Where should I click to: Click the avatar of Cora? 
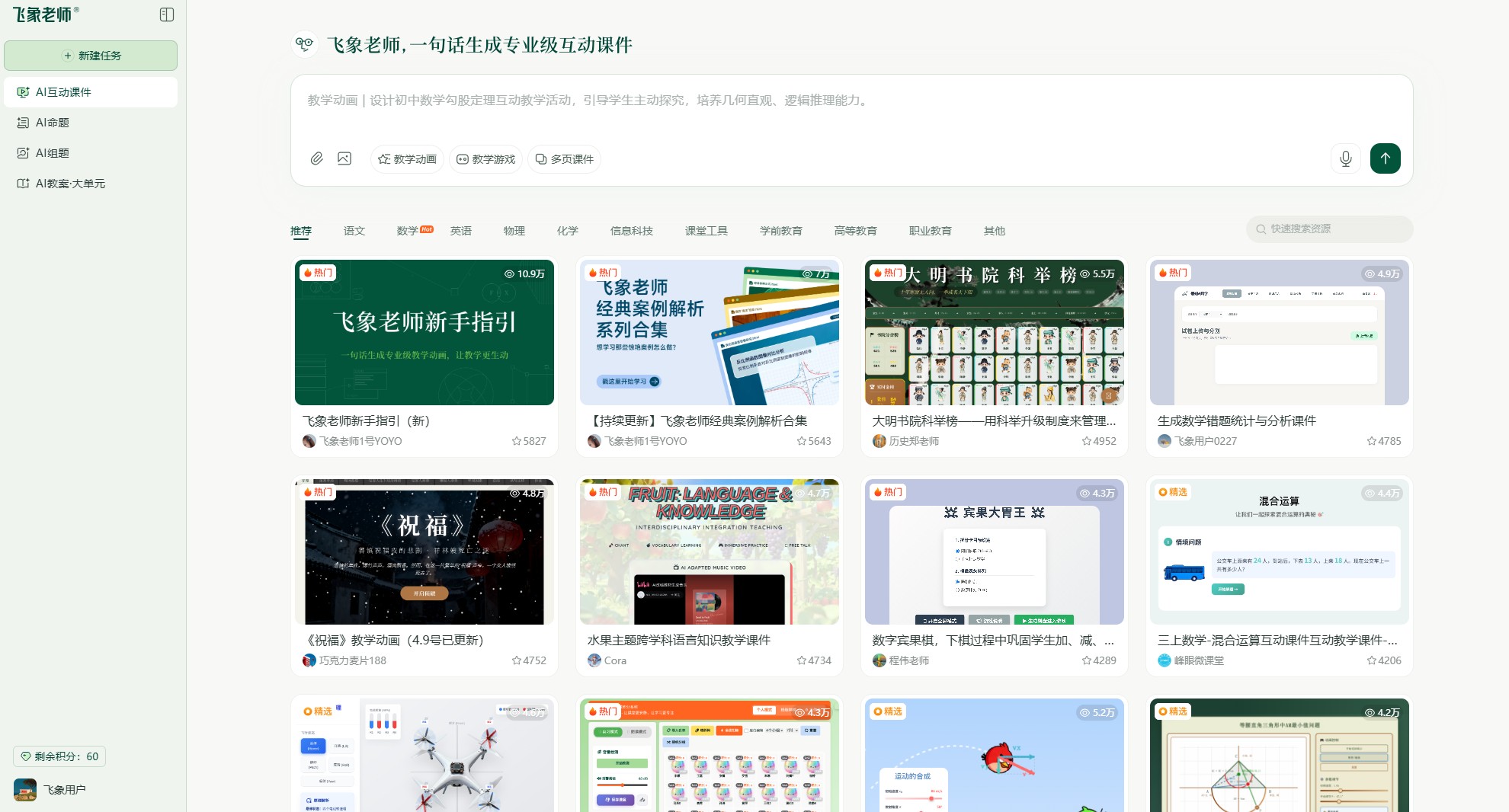pyautogui.click(x=594, y=660)
